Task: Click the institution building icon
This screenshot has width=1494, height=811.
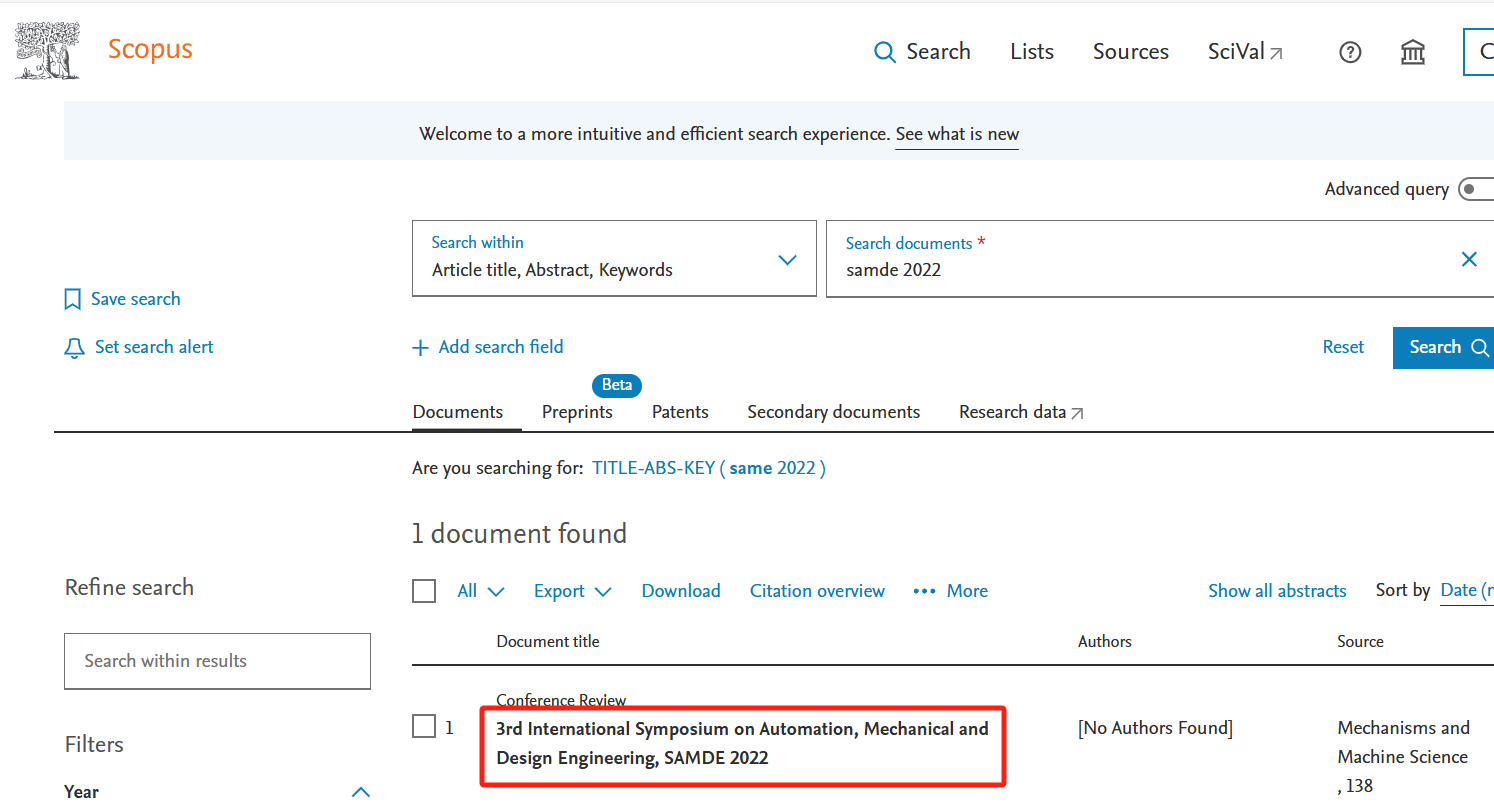Action: (x=1413, y=52)
